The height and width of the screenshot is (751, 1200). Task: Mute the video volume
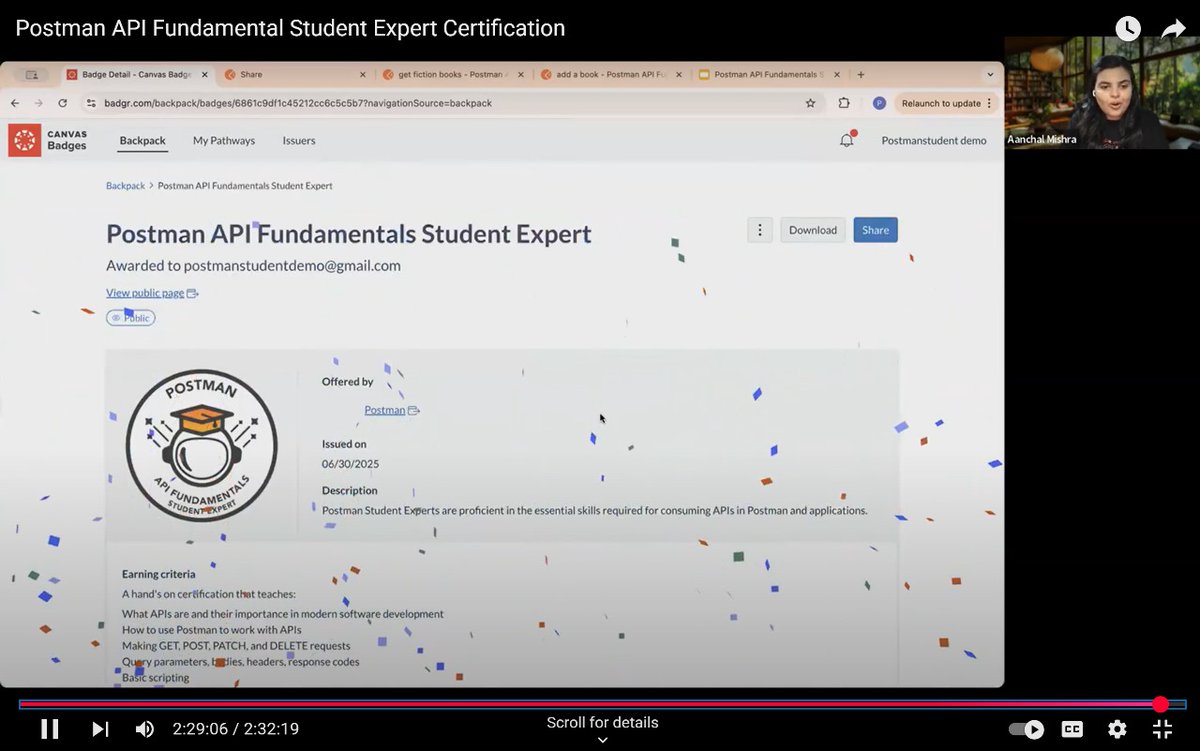click(x=144, y=729)
